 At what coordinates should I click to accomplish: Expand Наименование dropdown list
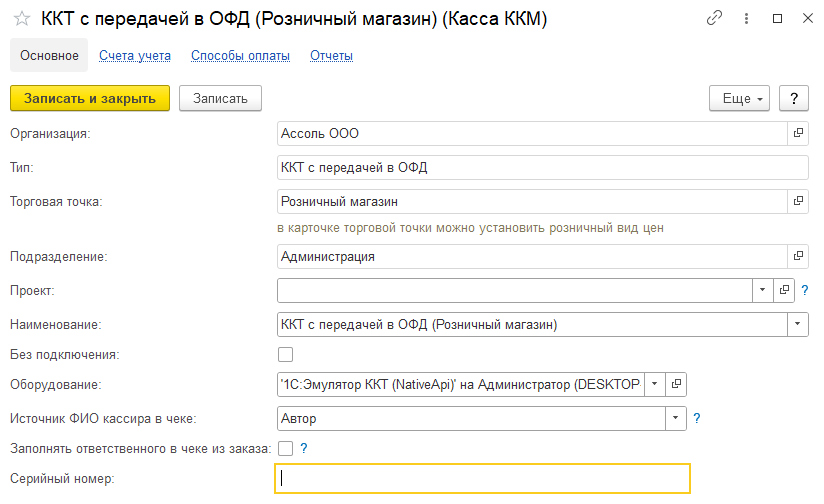[798, 324]
